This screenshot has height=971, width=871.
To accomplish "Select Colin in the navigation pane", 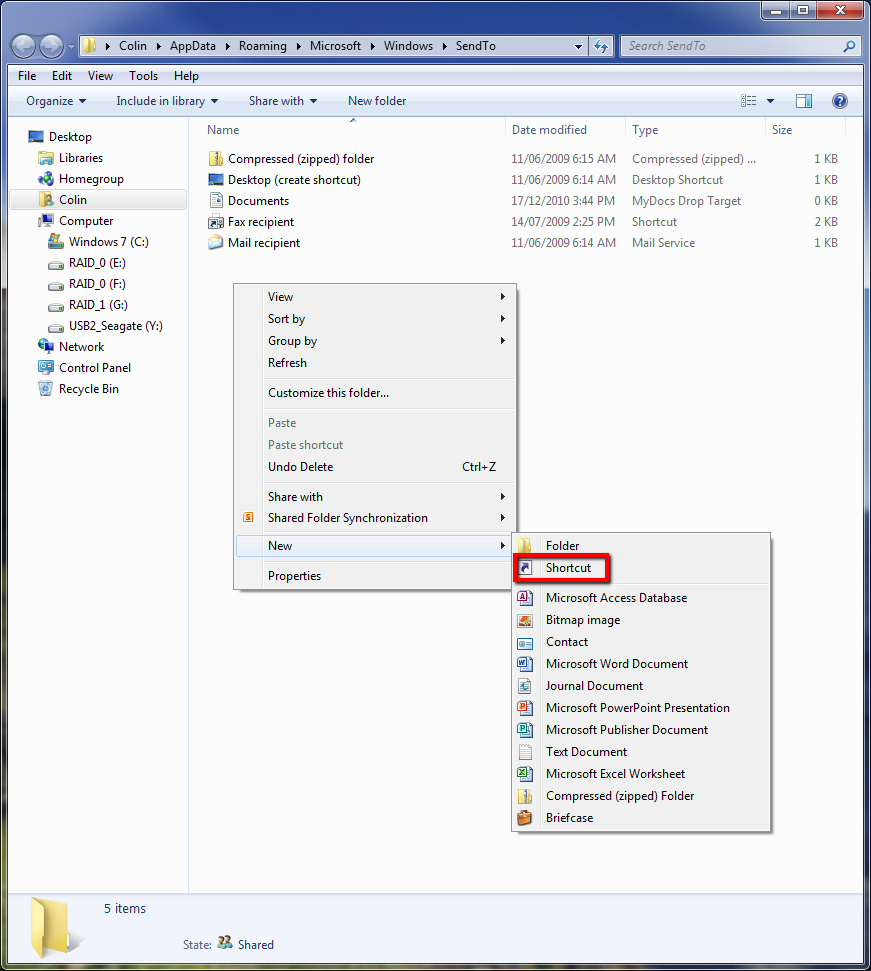I will [98, 199].
